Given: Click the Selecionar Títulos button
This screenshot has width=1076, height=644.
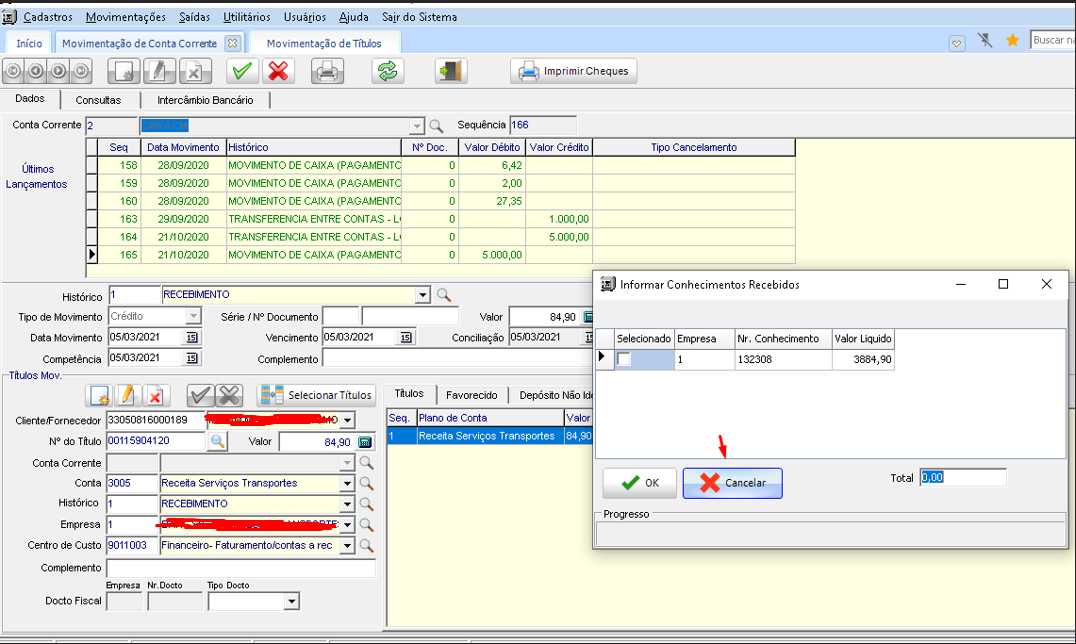Looking at the screenshot, I should pyautogui.click(x=317, y=395).
